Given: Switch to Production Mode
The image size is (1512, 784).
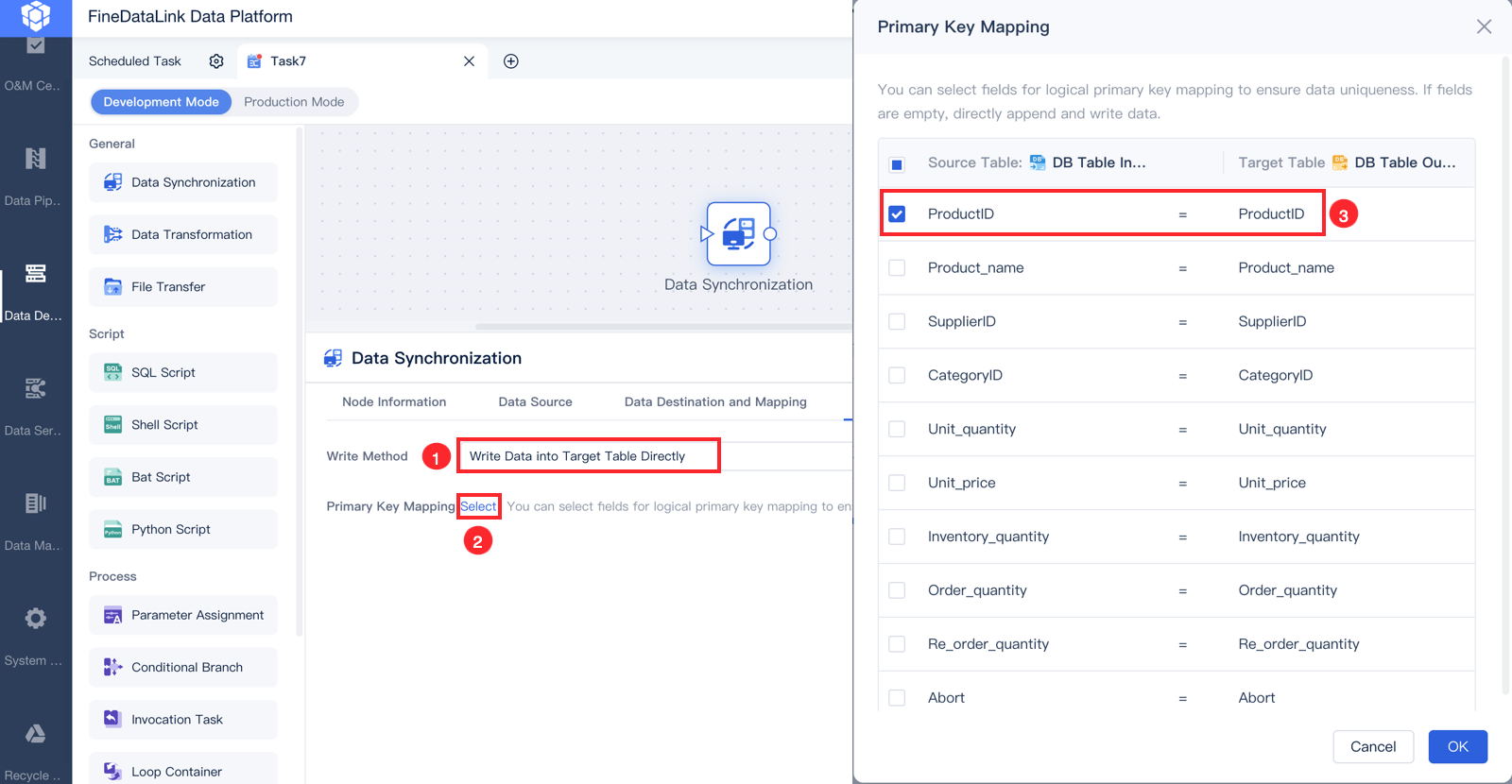Looking at the screenshot, I should coord(294,102).
